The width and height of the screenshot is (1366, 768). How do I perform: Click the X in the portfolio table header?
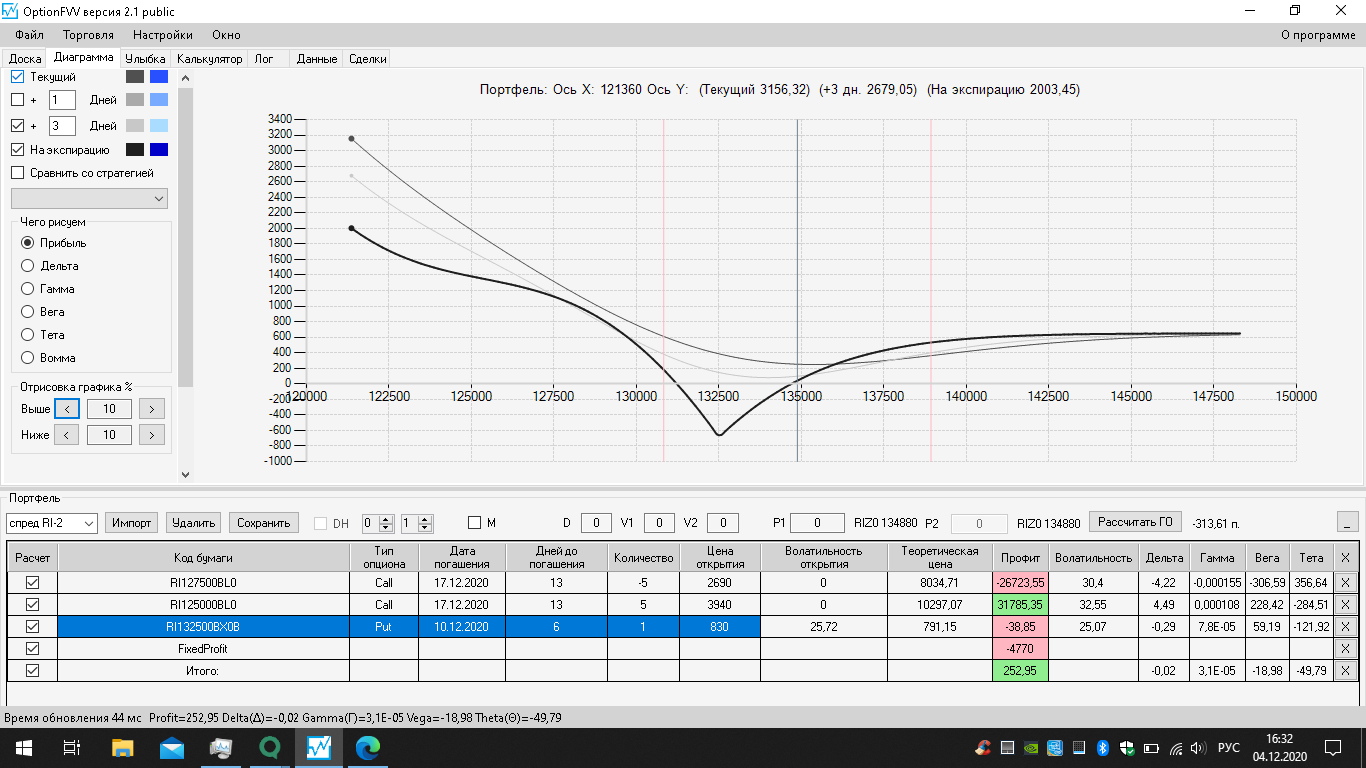pos(1345,557)
